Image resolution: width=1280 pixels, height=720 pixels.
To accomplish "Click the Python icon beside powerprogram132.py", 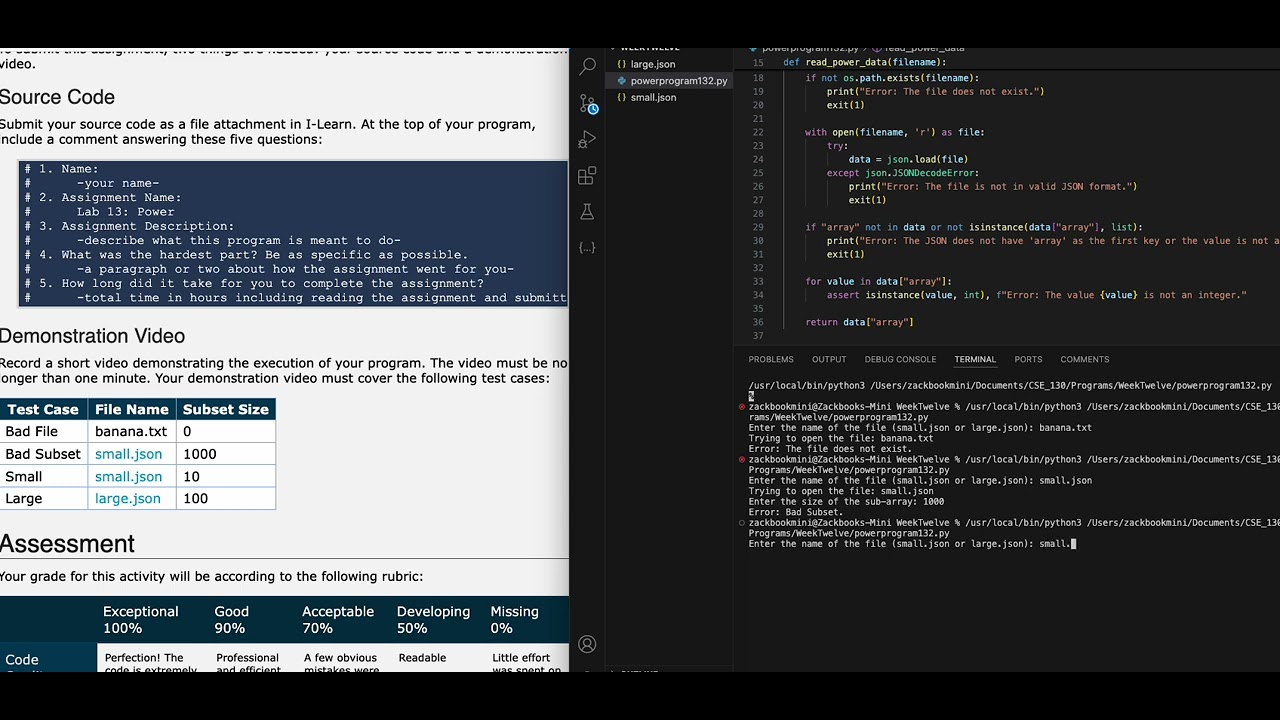I will [622, 81].
